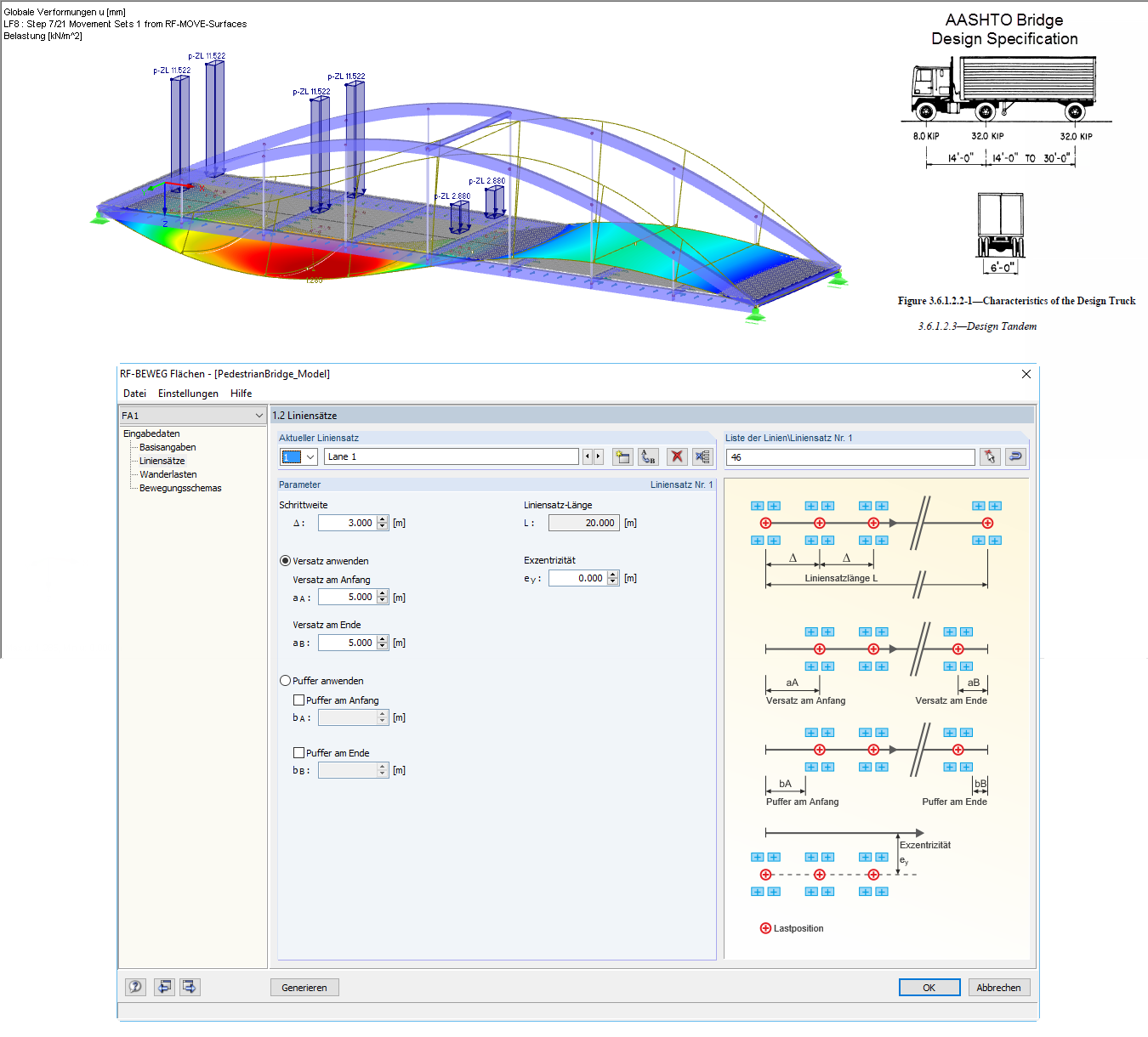Click the AASHTO design truck side view
This screenshot has width=1148, height=1037.
[x=1004, y=88]
